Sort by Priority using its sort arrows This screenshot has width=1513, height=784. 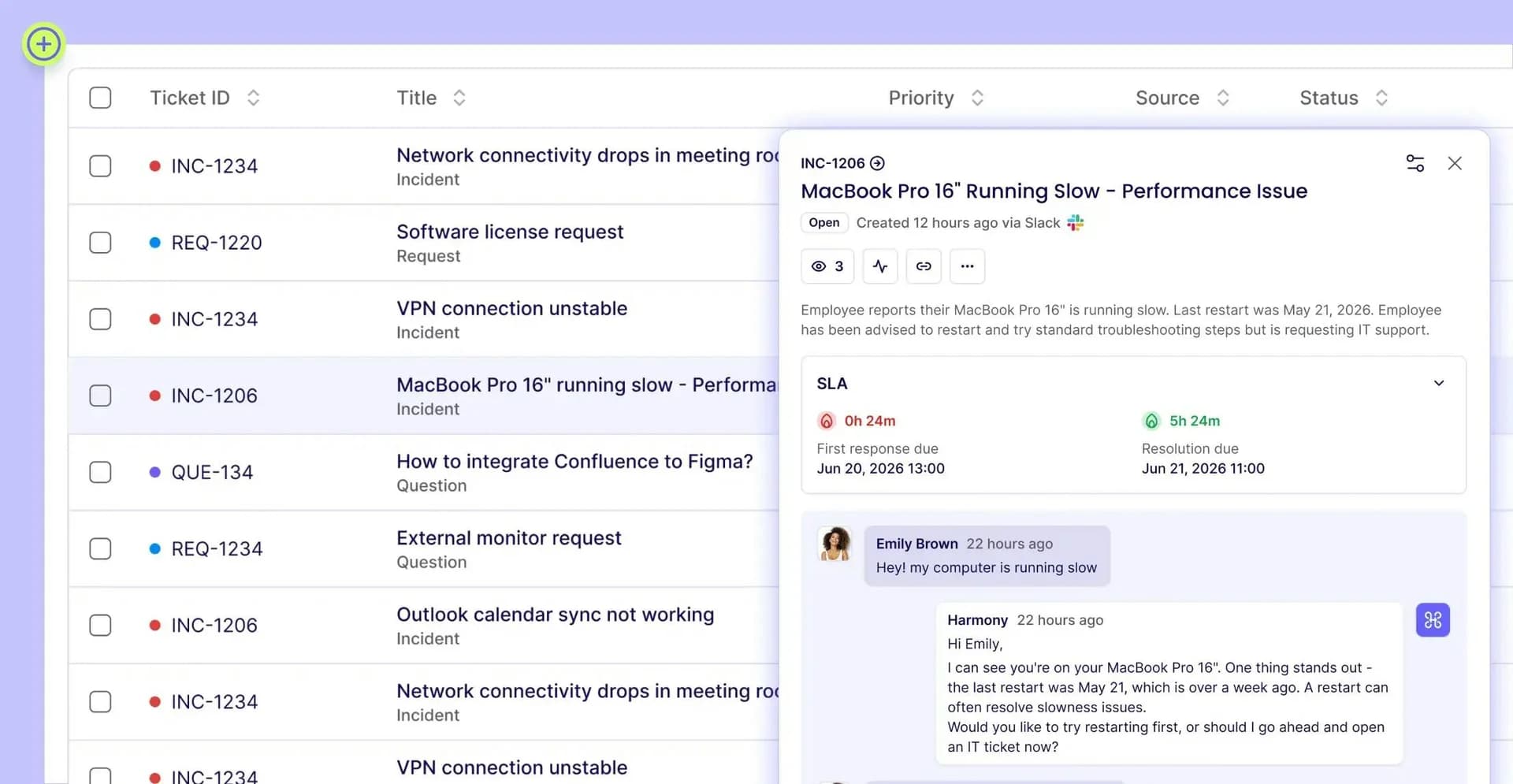tap(977, 98)
